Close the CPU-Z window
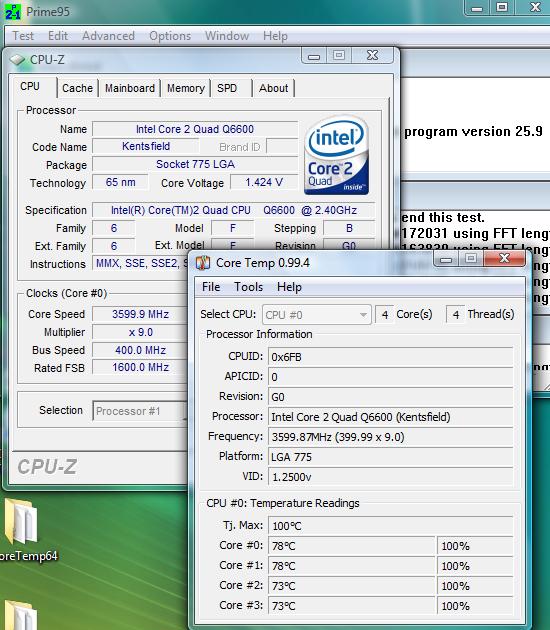550x630 pixels. tap(372, 55)
